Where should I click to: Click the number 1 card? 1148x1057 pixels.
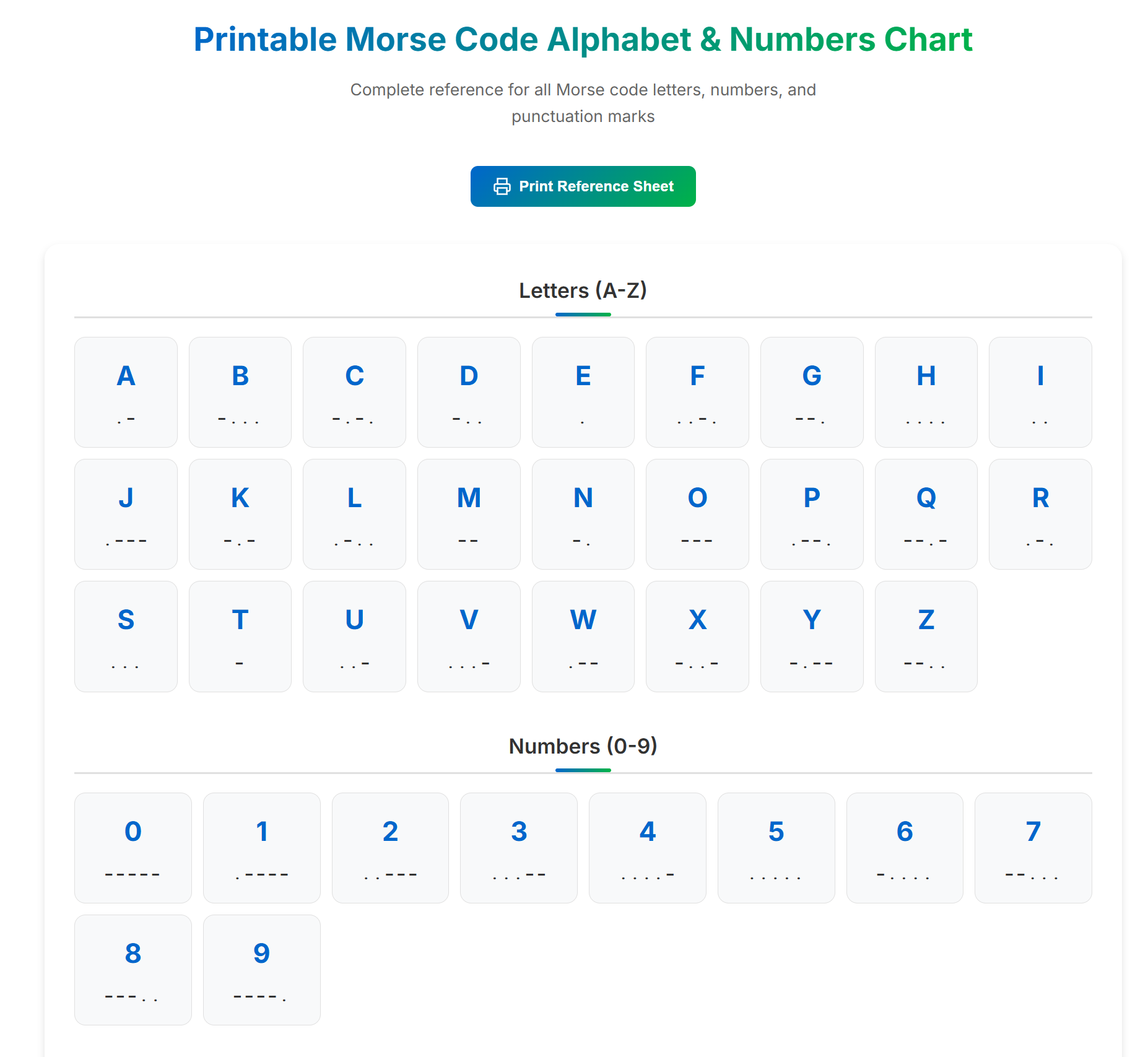tap(261, 848)
